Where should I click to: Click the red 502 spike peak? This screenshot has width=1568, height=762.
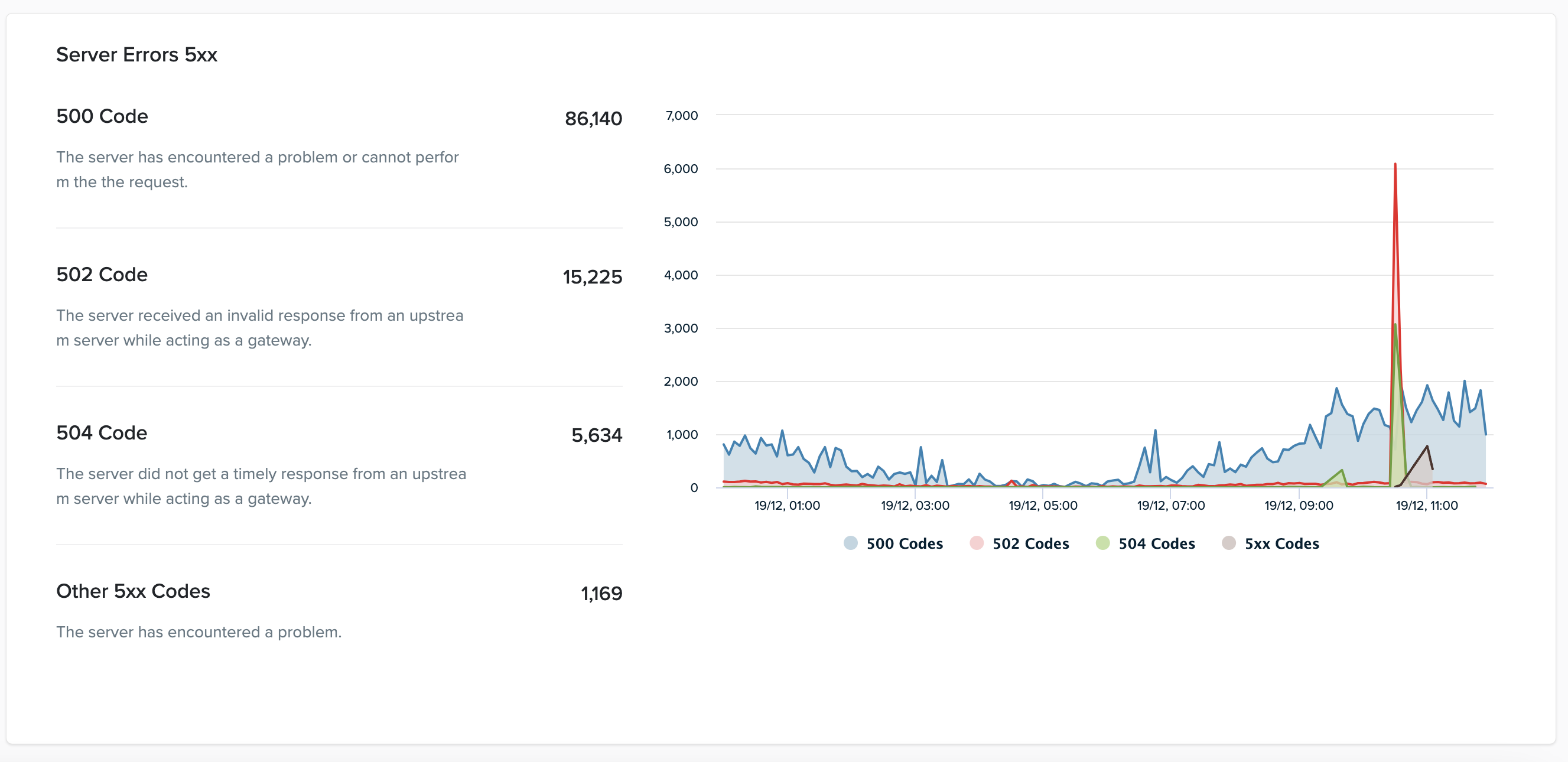1394,164
